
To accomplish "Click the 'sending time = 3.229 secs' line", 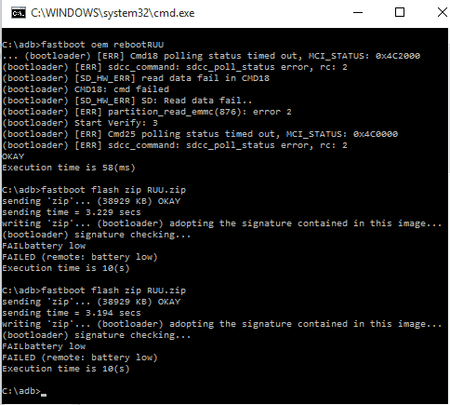I will (71, 212).
